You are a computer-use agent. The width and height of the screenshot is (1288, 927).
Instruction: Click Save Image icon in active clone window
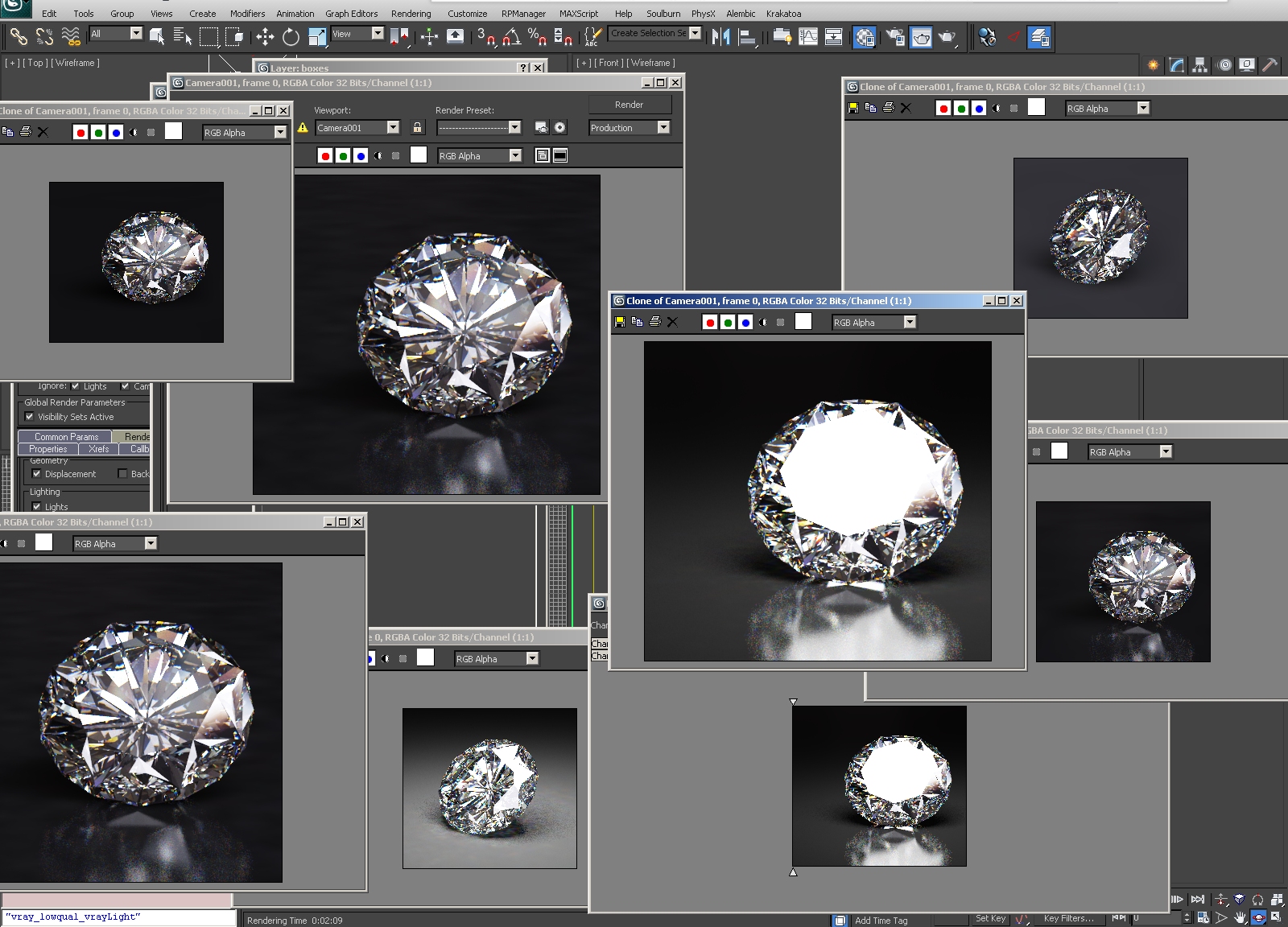click(x=620, y=322)
